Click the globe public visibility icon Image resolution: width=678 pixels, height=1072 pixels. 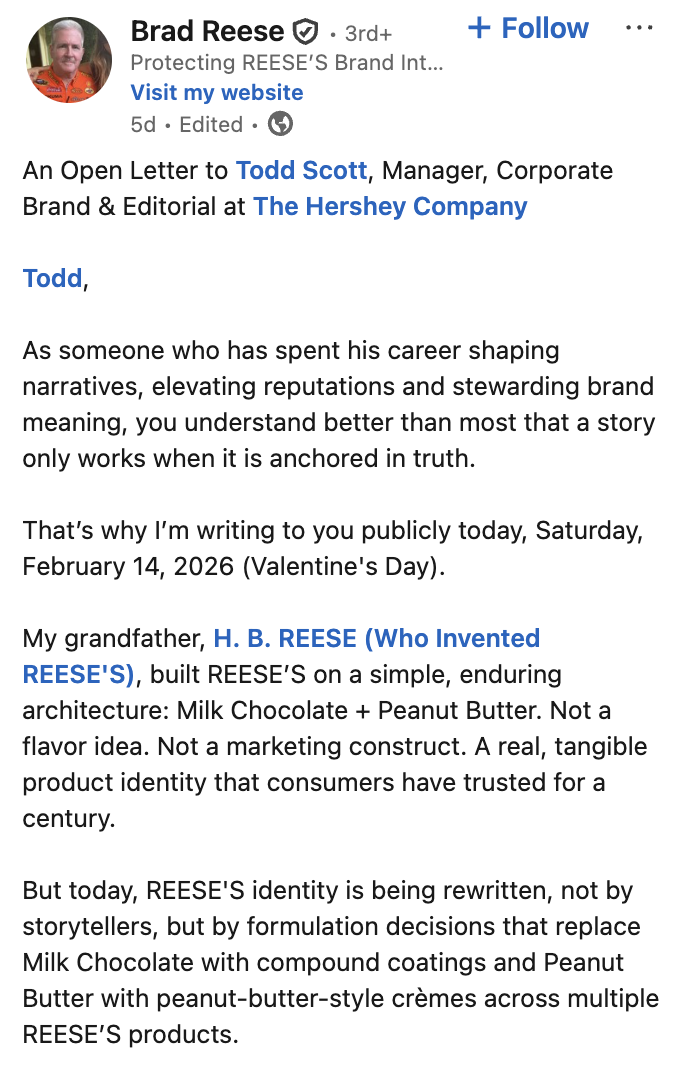pos(282,124)
